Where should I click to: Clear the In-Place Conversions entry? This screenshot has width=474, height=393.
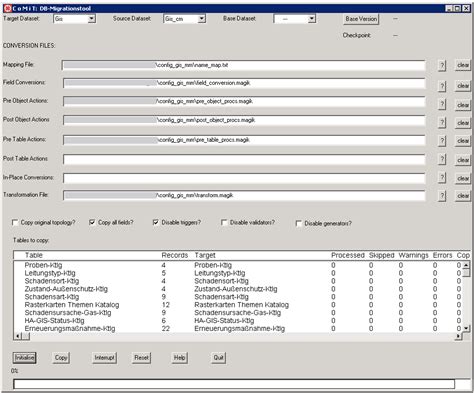tap(463, 178)
